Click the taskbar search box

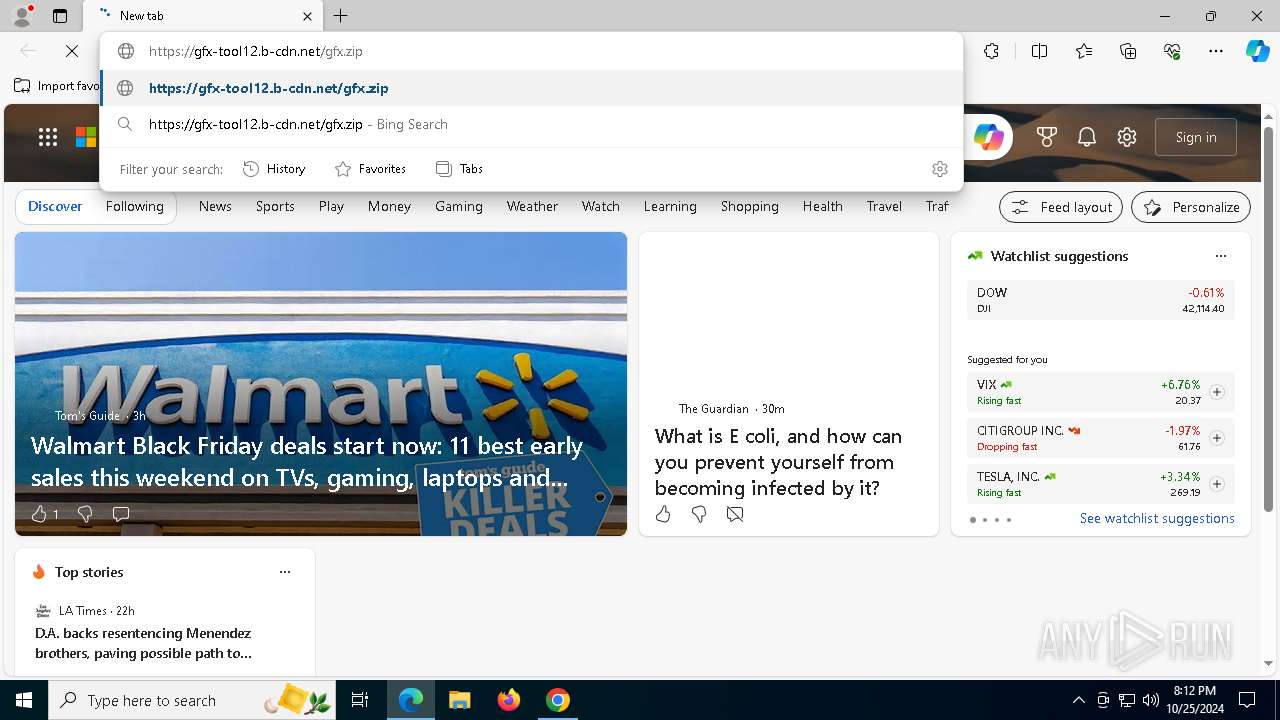(x=194, y=700)
